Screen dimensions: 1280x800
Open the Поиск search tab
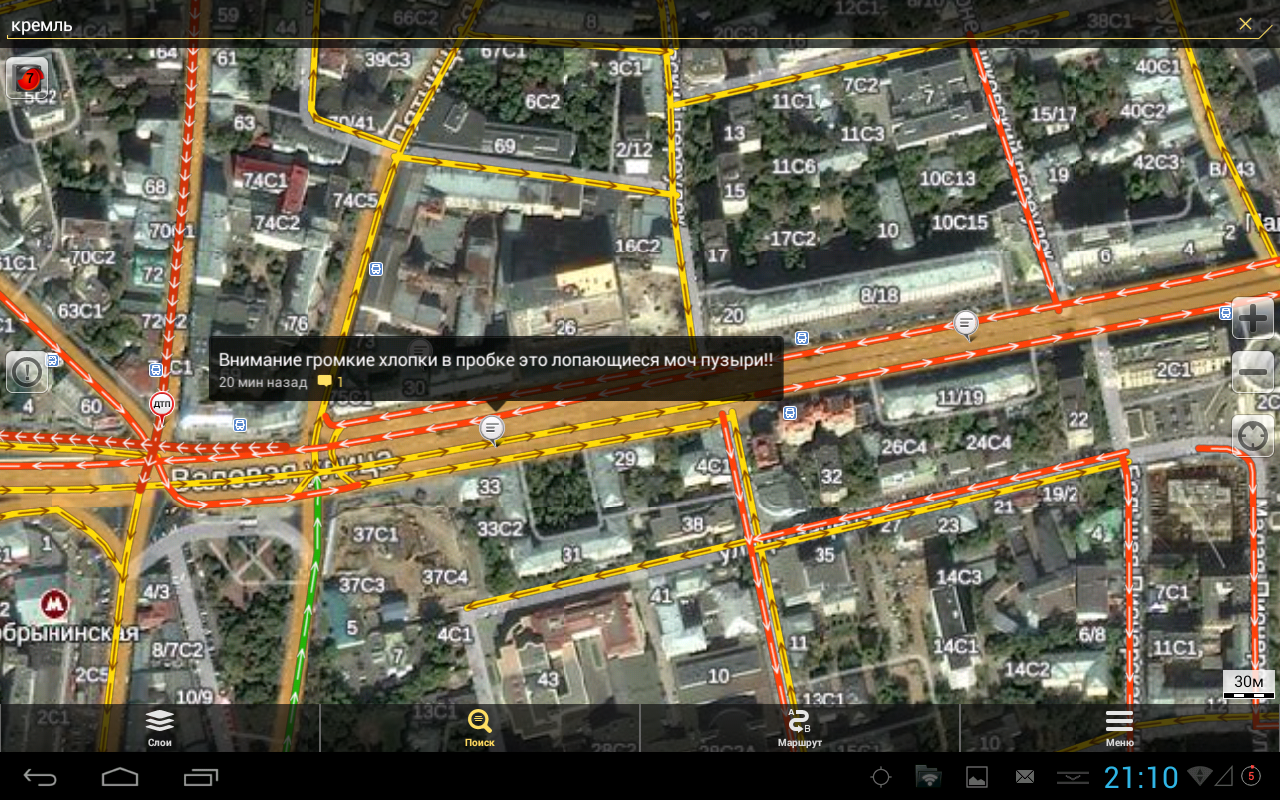pyautogui.click(x=480, y=728)
